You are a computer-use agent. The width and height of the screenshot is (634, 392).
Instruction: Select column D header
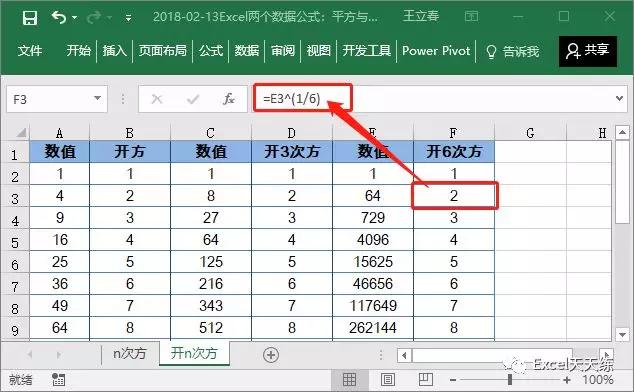pos(292,133)
